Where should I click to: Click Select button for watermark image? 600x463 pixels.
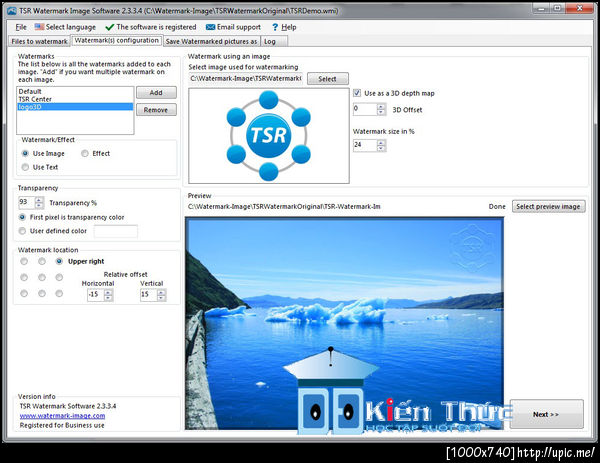pos(328,79)
